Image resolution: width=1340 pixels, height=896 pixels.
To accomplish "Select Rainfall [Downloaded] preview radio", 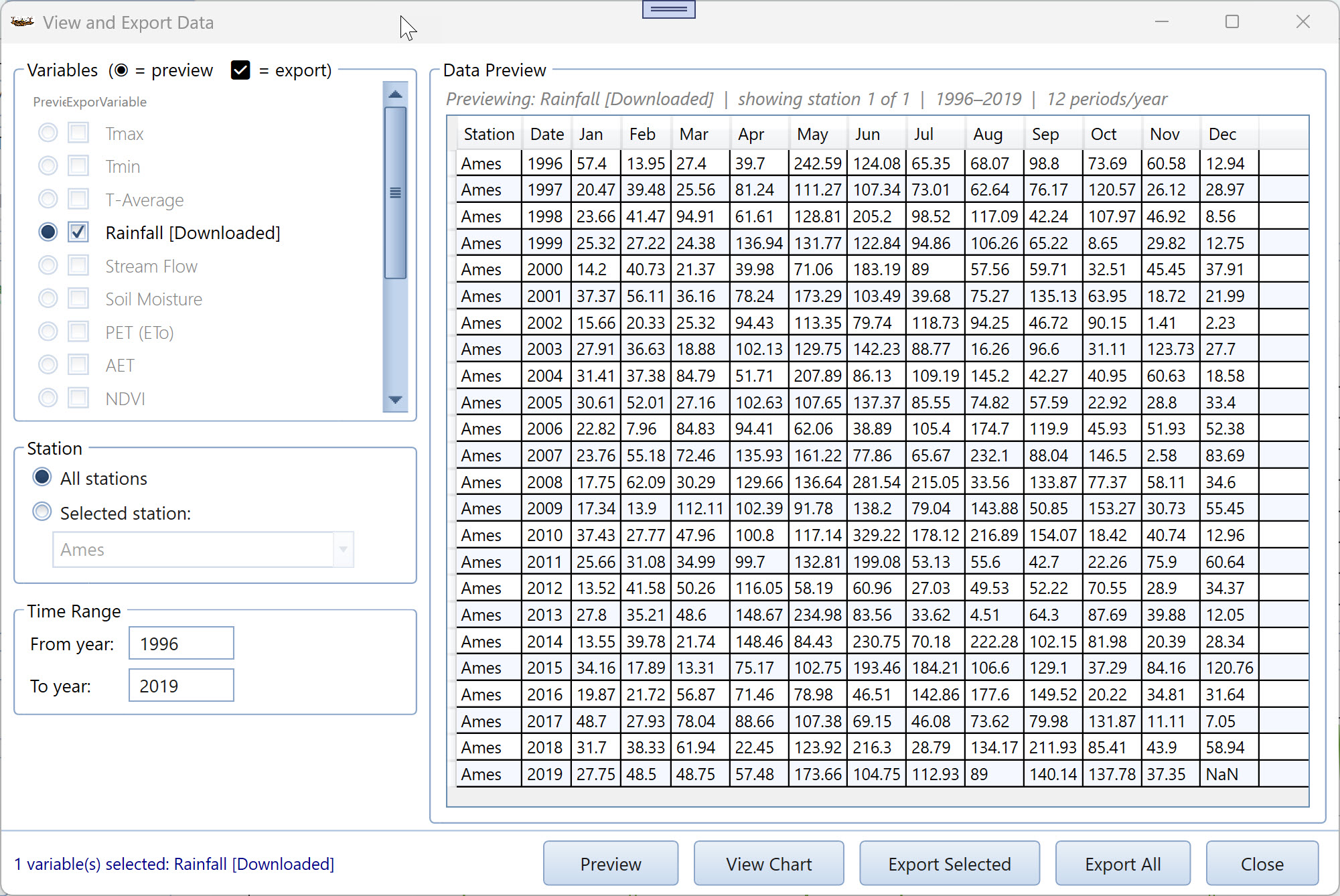I will (48, 232).
